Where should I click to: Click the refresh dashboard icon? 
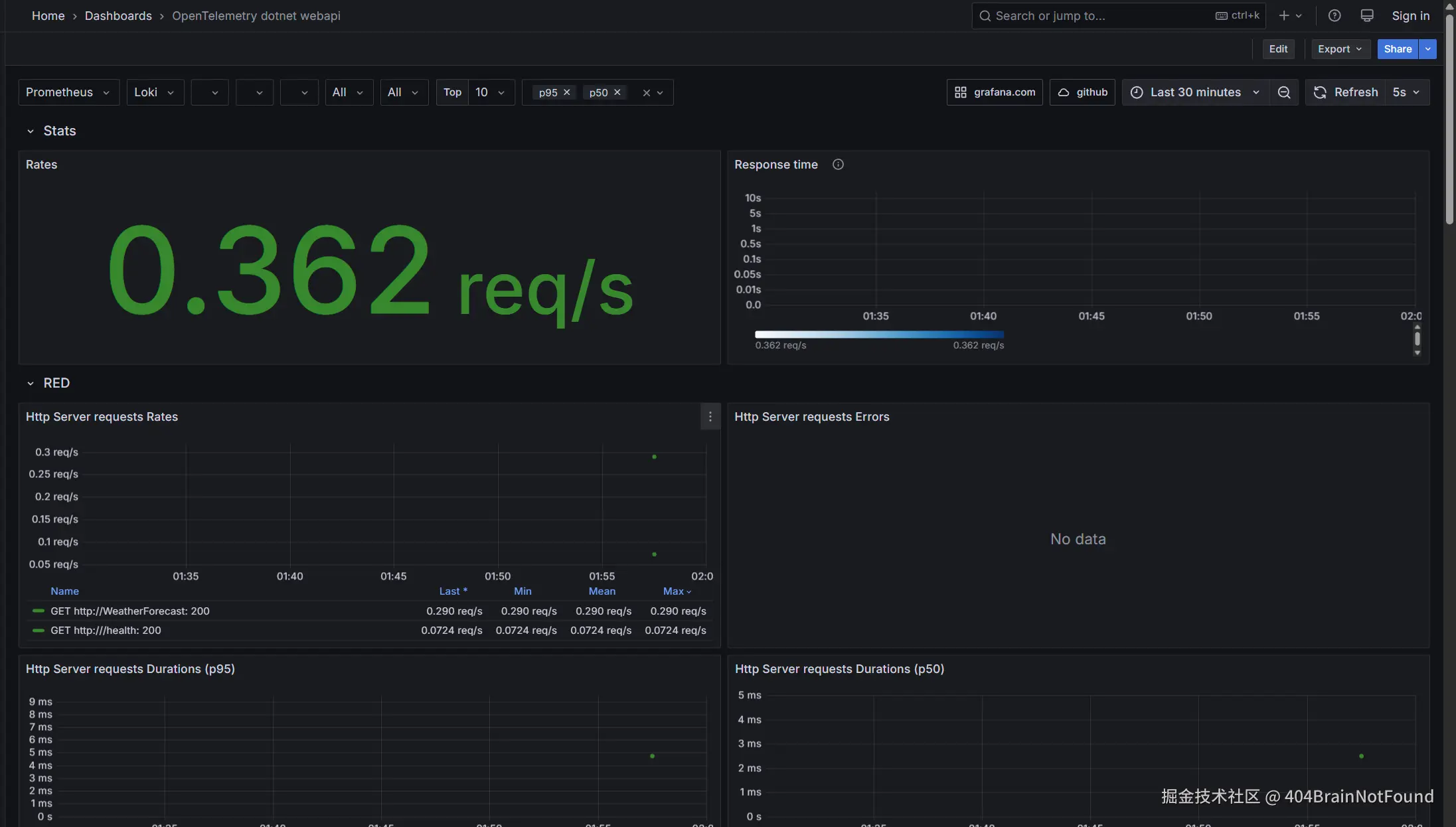pyautogui.click(x=1320, y=92)
